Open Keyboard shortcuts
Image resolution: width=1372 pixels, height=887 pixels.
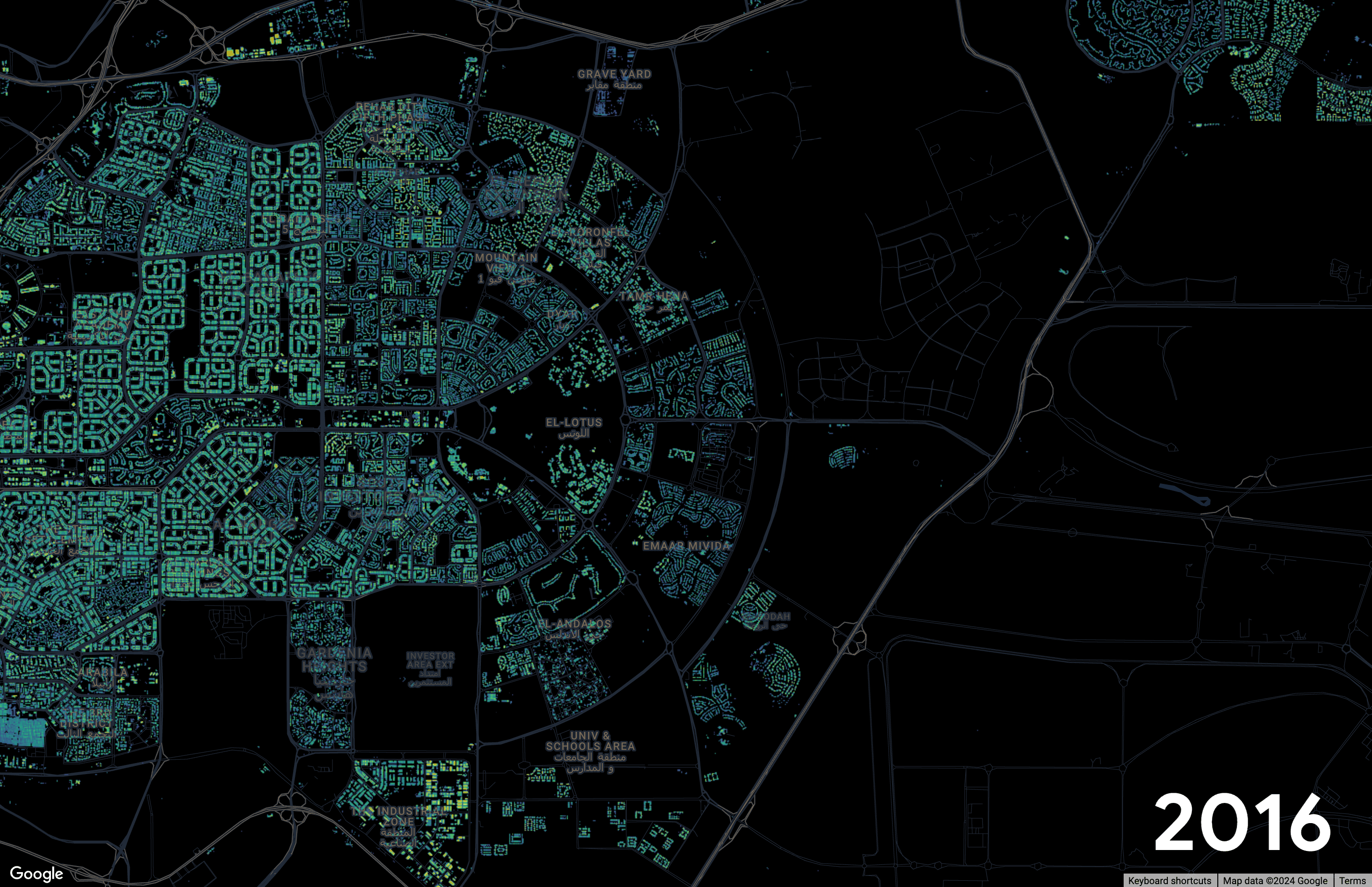(x=1169, y=881)
